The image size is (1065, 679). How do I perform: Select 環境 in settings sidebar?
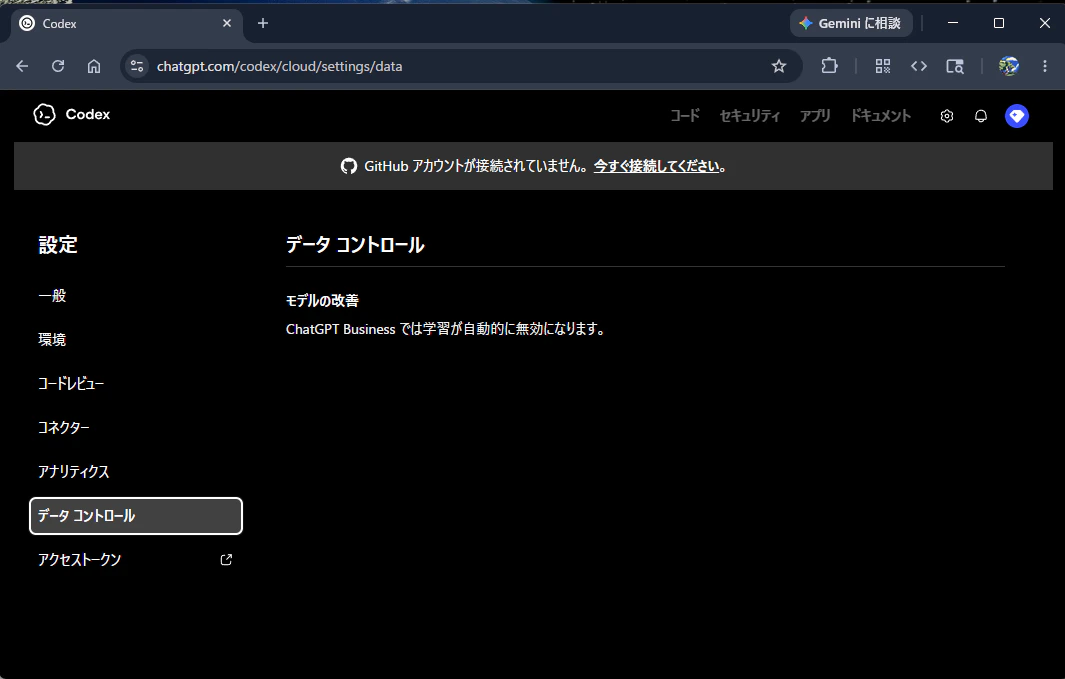click(x=136, y=340)
